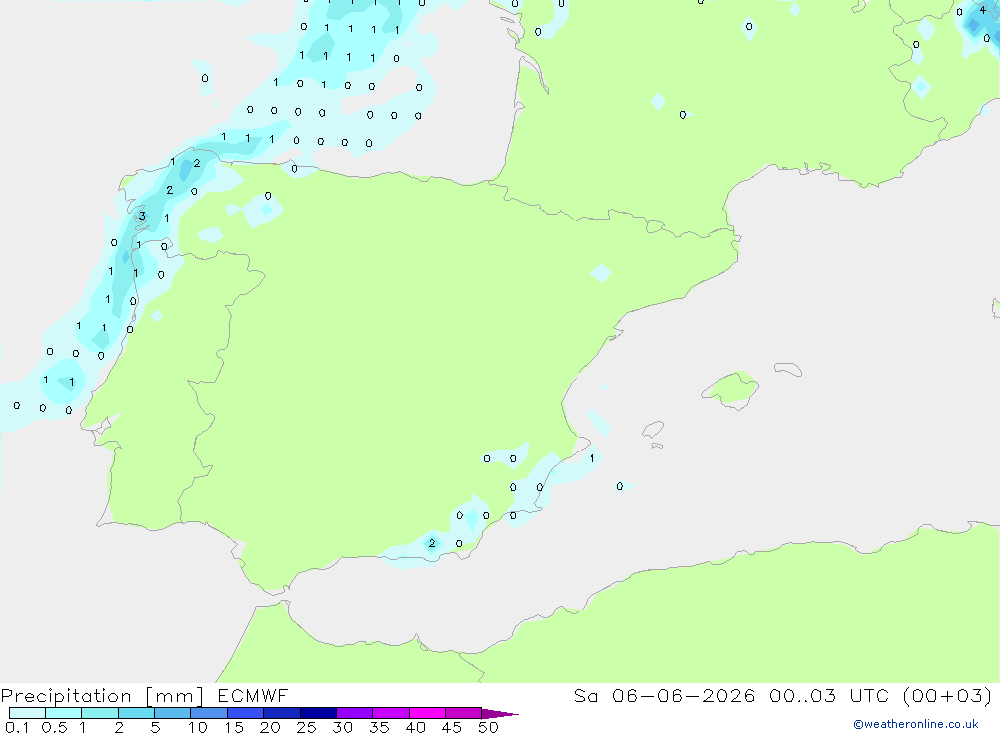Click the 10–15 mm legend swatch

click(x=209, y=713)
